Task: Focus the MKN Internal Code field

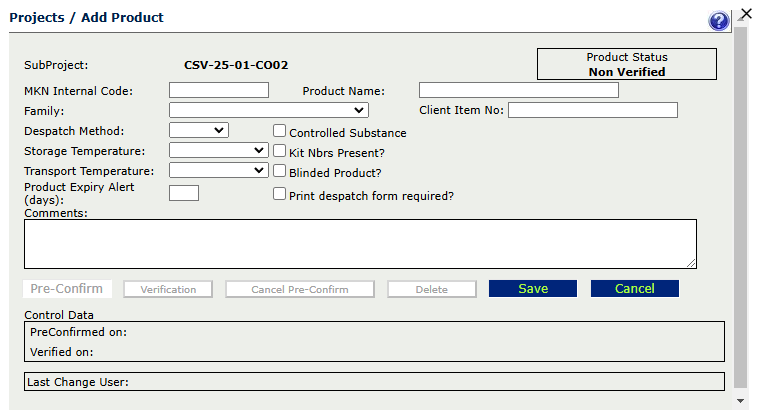Action: (x=219, y=90)
